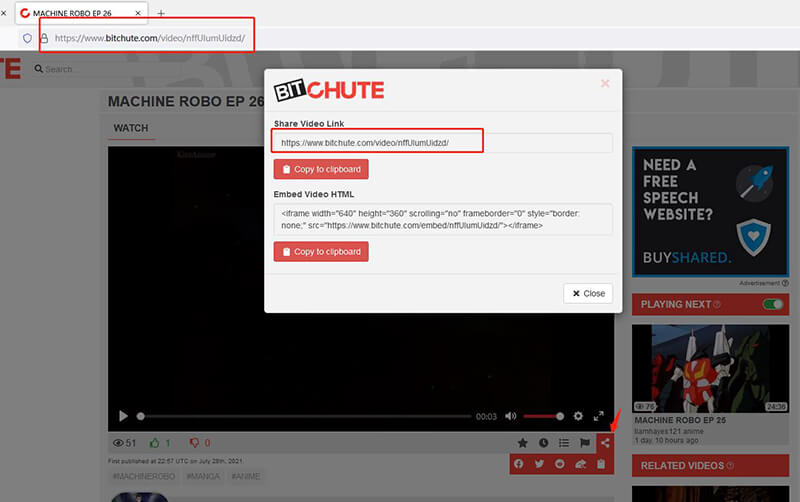Click the Advertisement info icon
This screenshot has height=502, width=800.
tap(785, 283)
